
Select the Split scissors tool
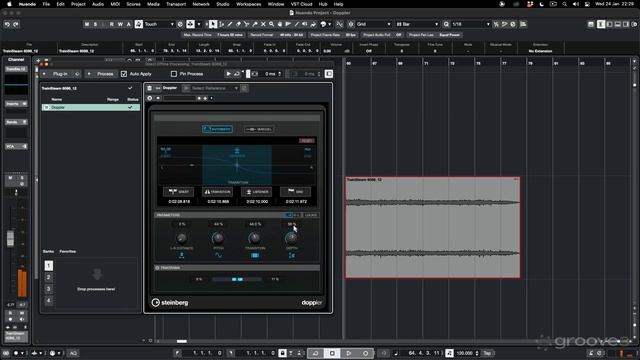tap(247, 24)
